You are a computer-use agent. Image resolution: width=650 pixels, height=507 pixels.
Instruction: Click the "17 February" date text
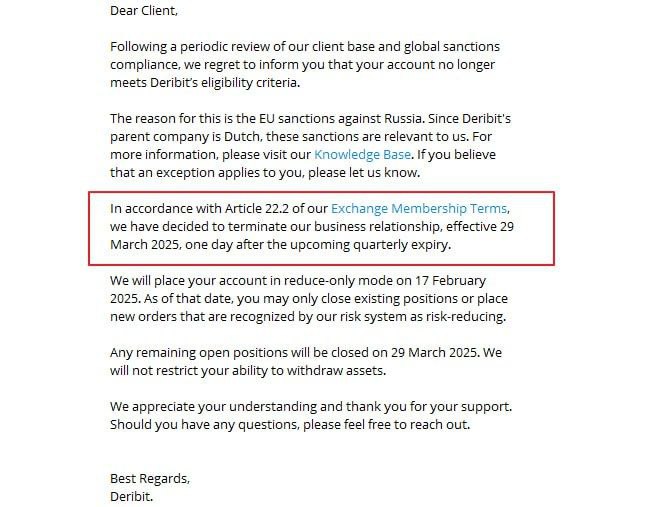click(x=446, y=281)
